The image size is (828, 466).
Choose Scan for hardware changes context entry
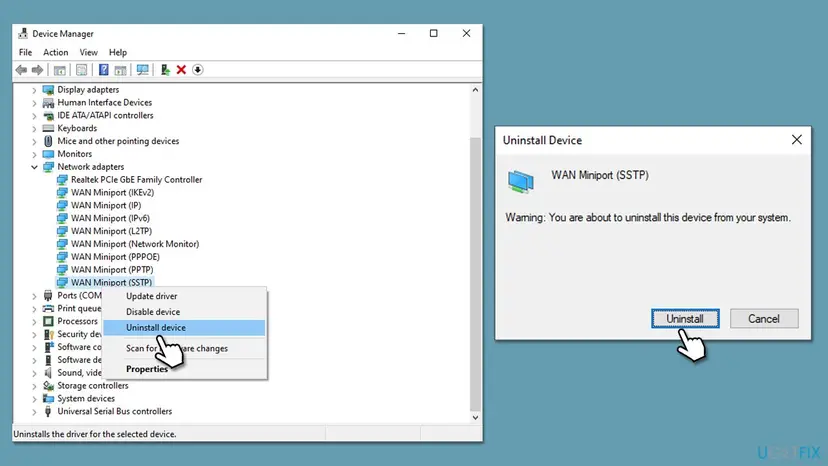184,348
